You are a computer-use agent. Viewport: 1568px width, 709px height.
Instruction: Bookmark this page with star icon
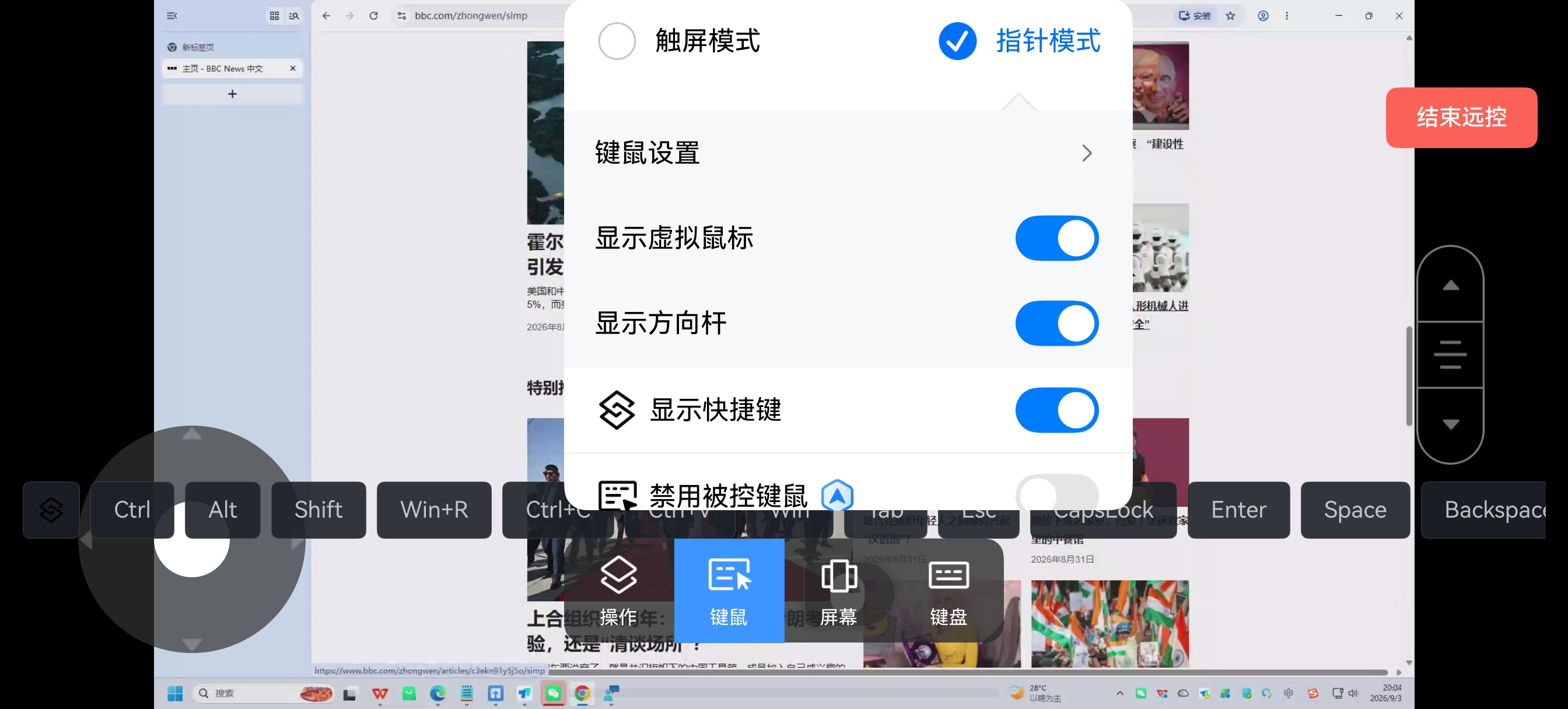[x=1230, y=16]
